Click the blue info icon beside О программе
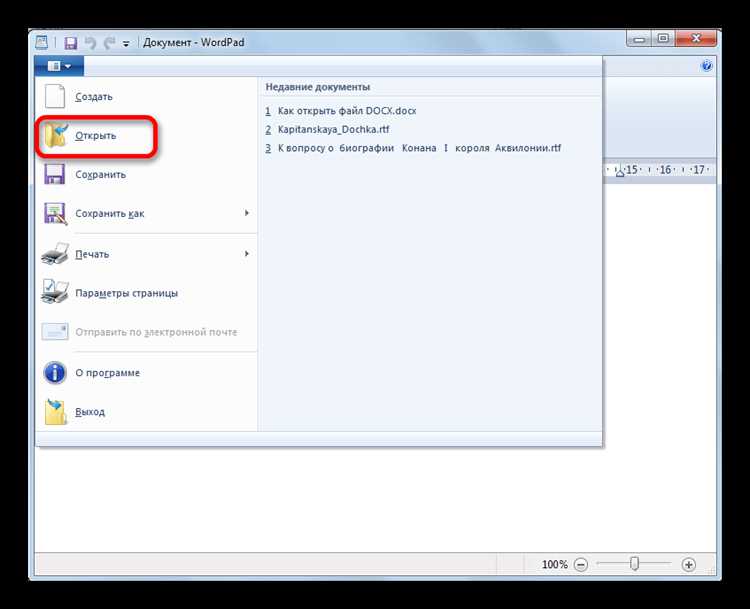 55,373
